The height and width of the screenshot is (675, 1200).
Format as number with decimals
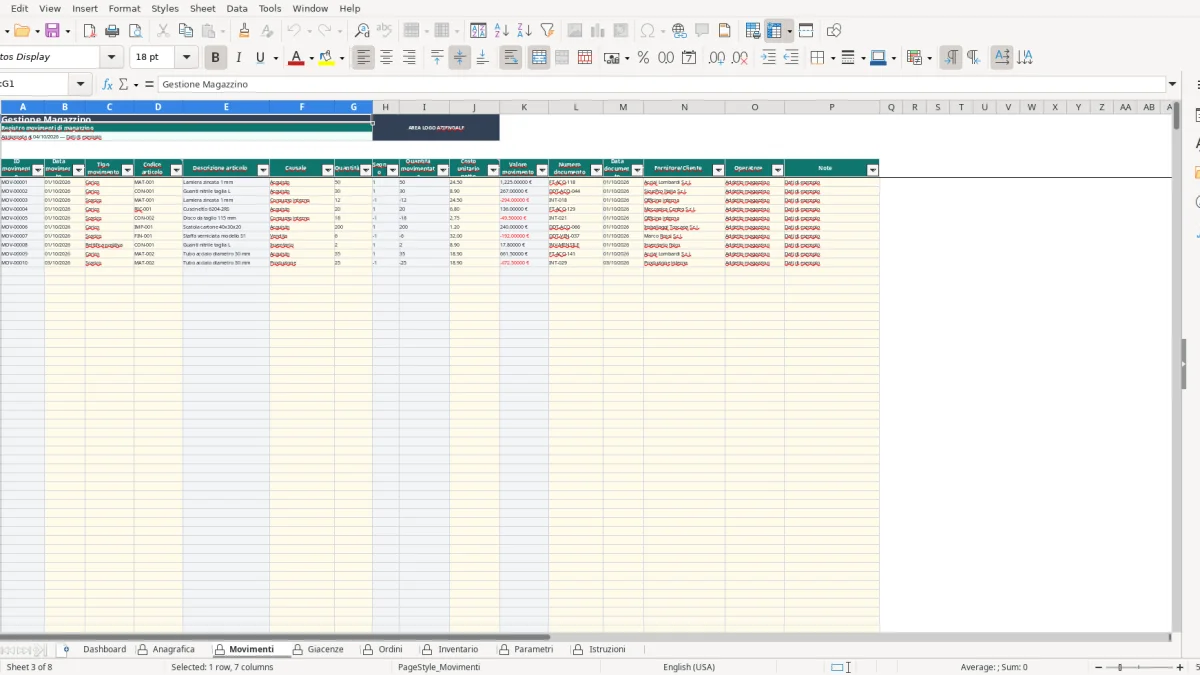tap(665, 58)
